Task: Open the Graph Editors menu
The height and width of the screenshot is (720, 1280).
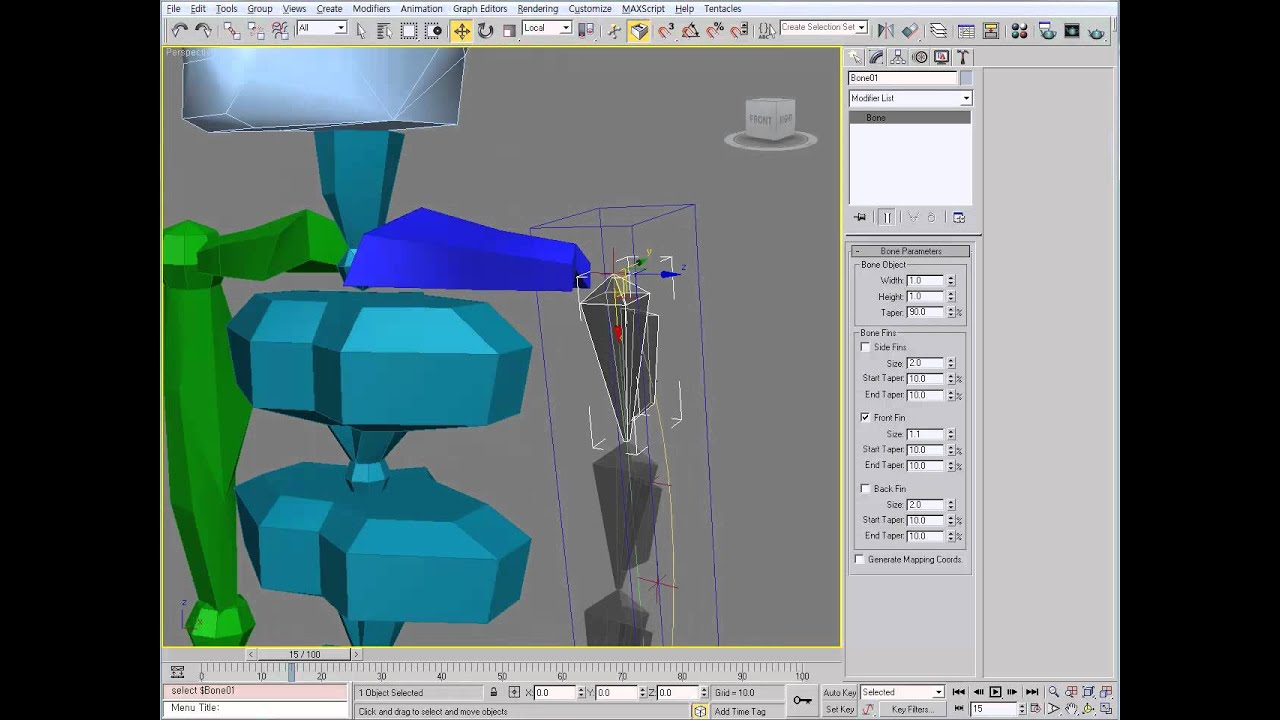Action: coord(480,8)
